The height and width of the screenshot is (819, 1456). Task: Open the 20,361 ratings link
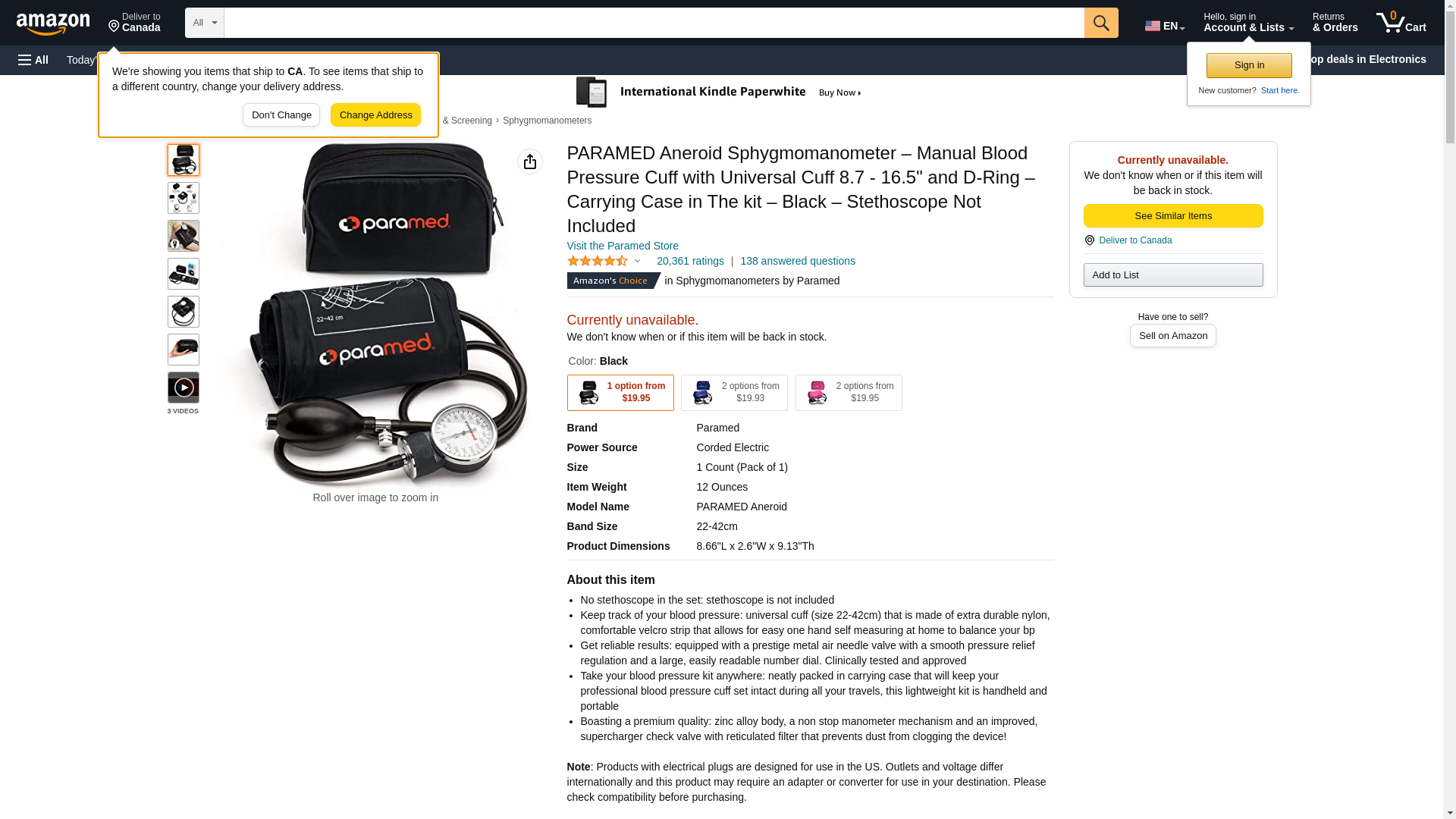coord(690,261)
